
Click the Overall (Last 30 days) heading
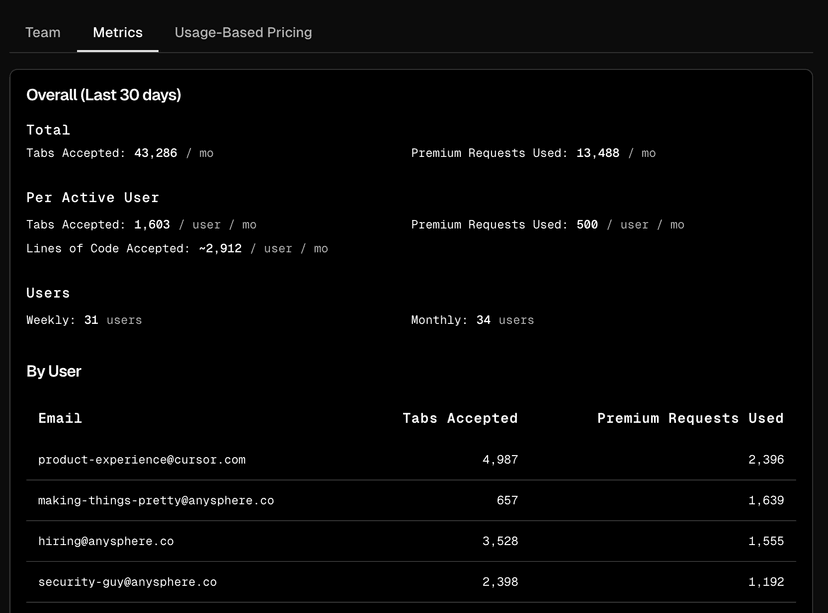(x=103, y=95)
